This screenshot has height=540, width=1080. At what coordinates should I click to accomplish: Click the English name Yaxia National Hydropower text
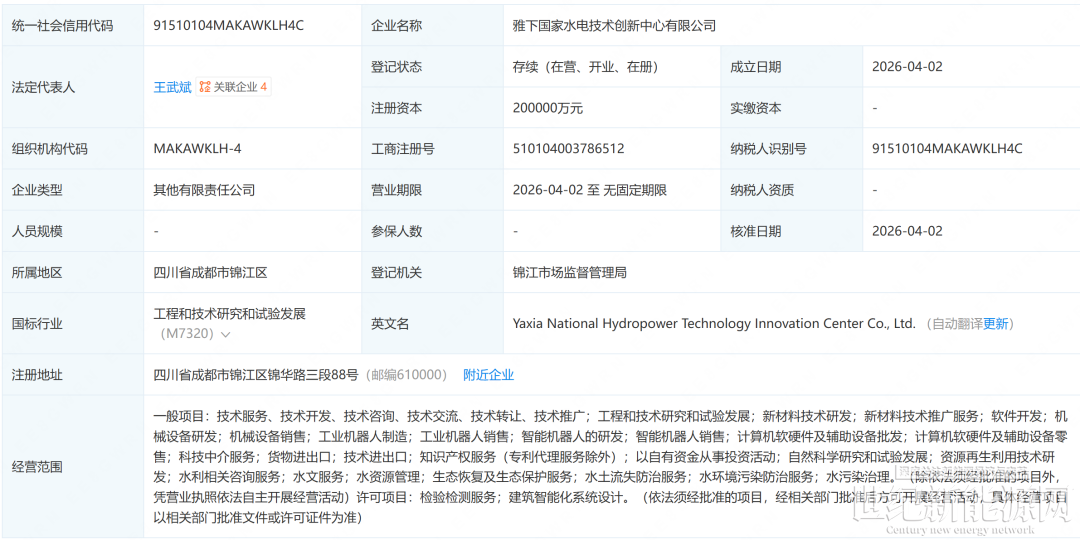[x=713, y=324]
